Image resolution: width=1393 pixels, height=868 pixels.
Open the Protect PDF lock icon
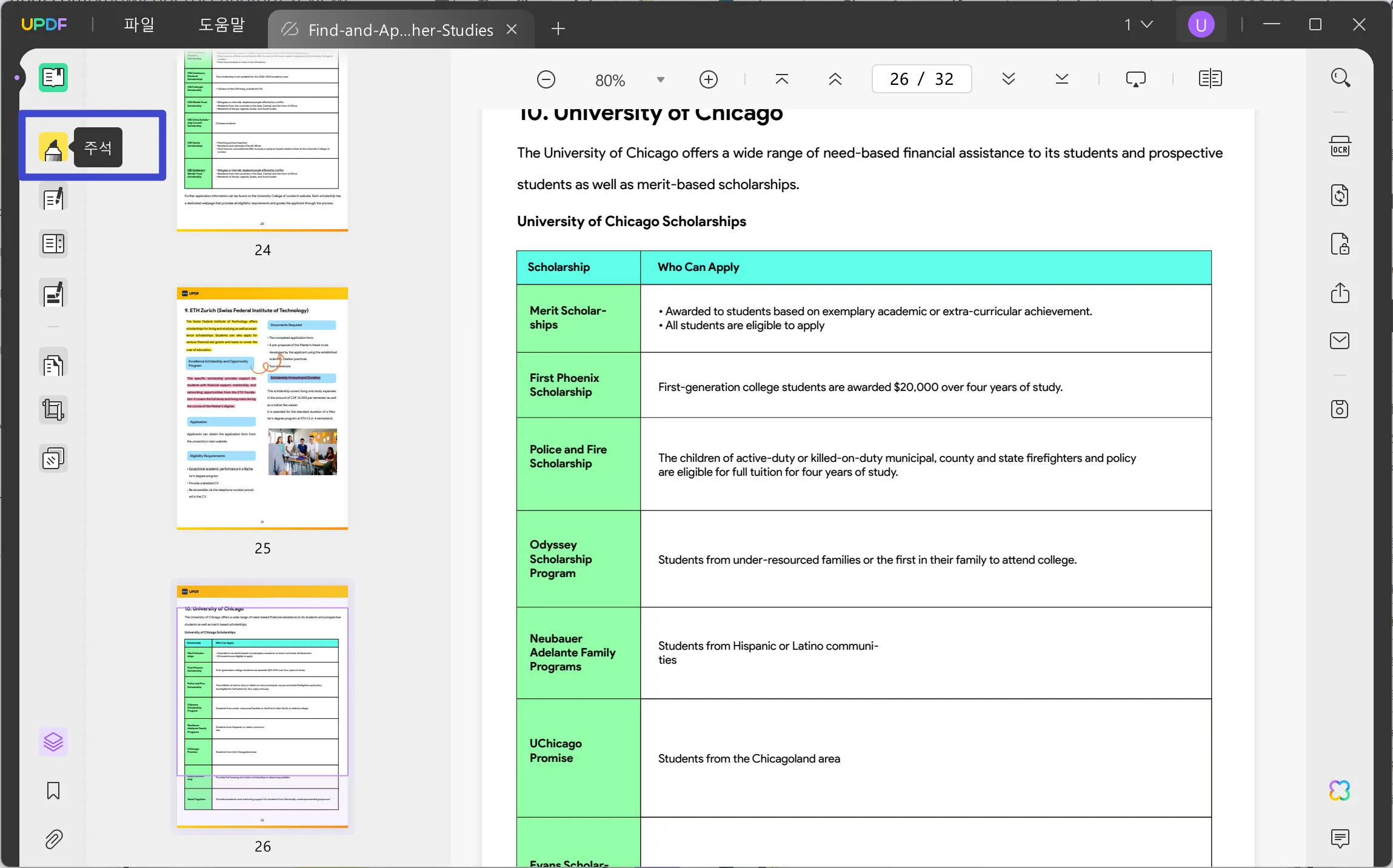pyautogui.click(x=1340, y=244)
